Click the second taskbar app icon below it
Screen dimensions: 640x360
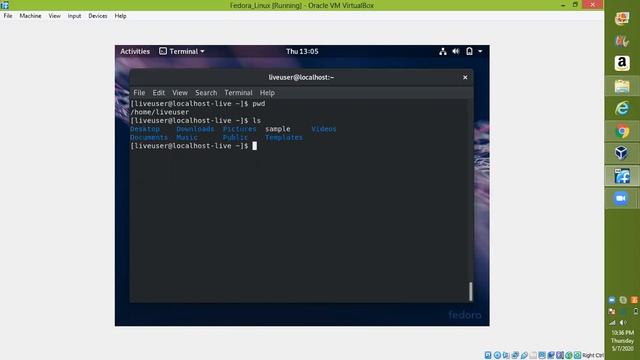(x=622, y=41)
